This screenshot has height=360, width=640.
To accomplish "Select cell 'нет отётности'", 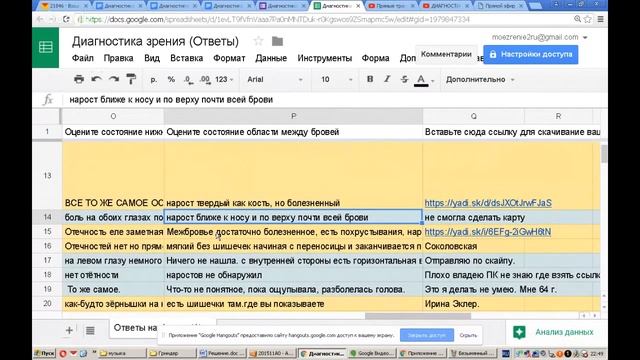I will click(113, 275).
